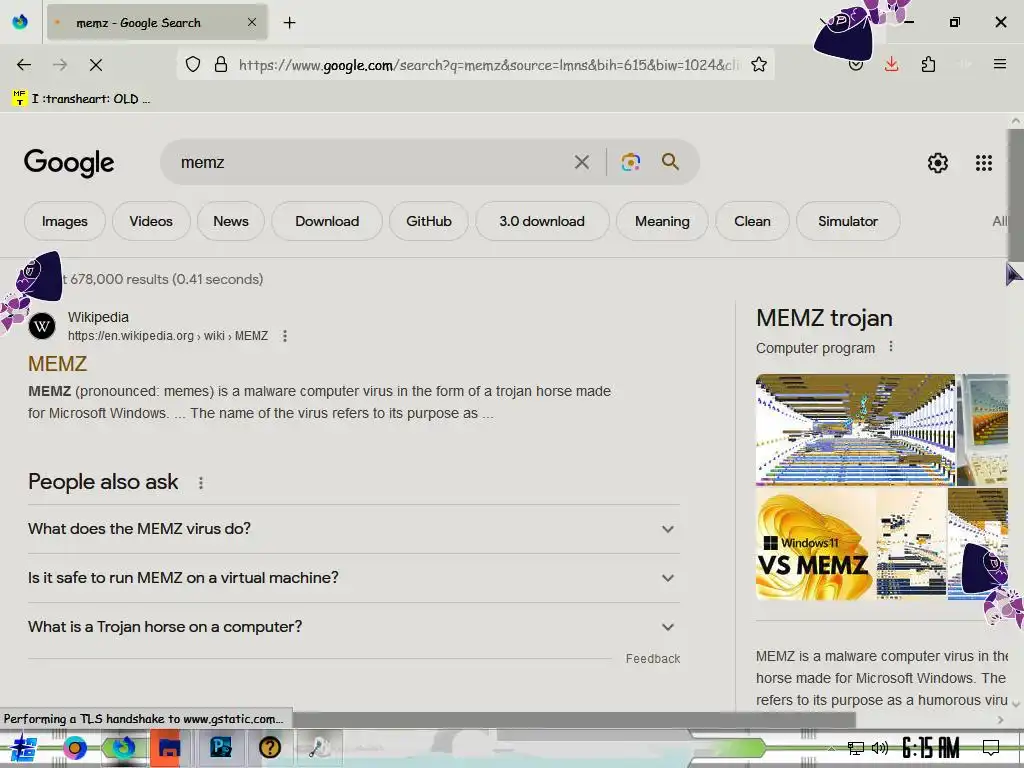Expand What is a Trojan horse question
Viewport: 1024px width, 768px height.
click(353, 627)
